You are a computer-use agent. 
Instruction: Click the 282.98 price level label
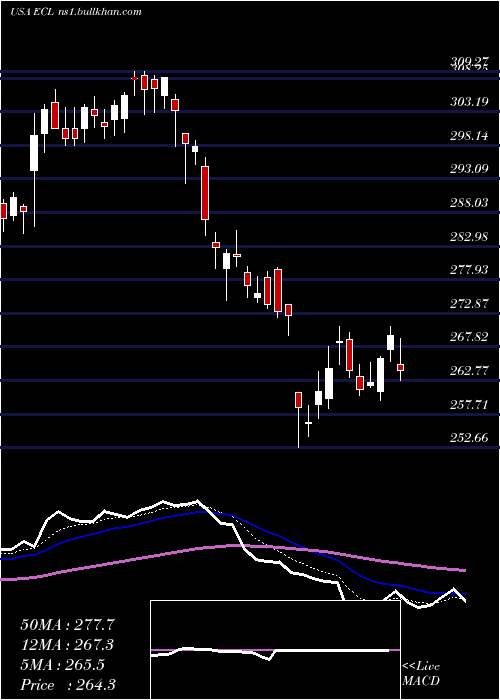click(x=469, y=236)
